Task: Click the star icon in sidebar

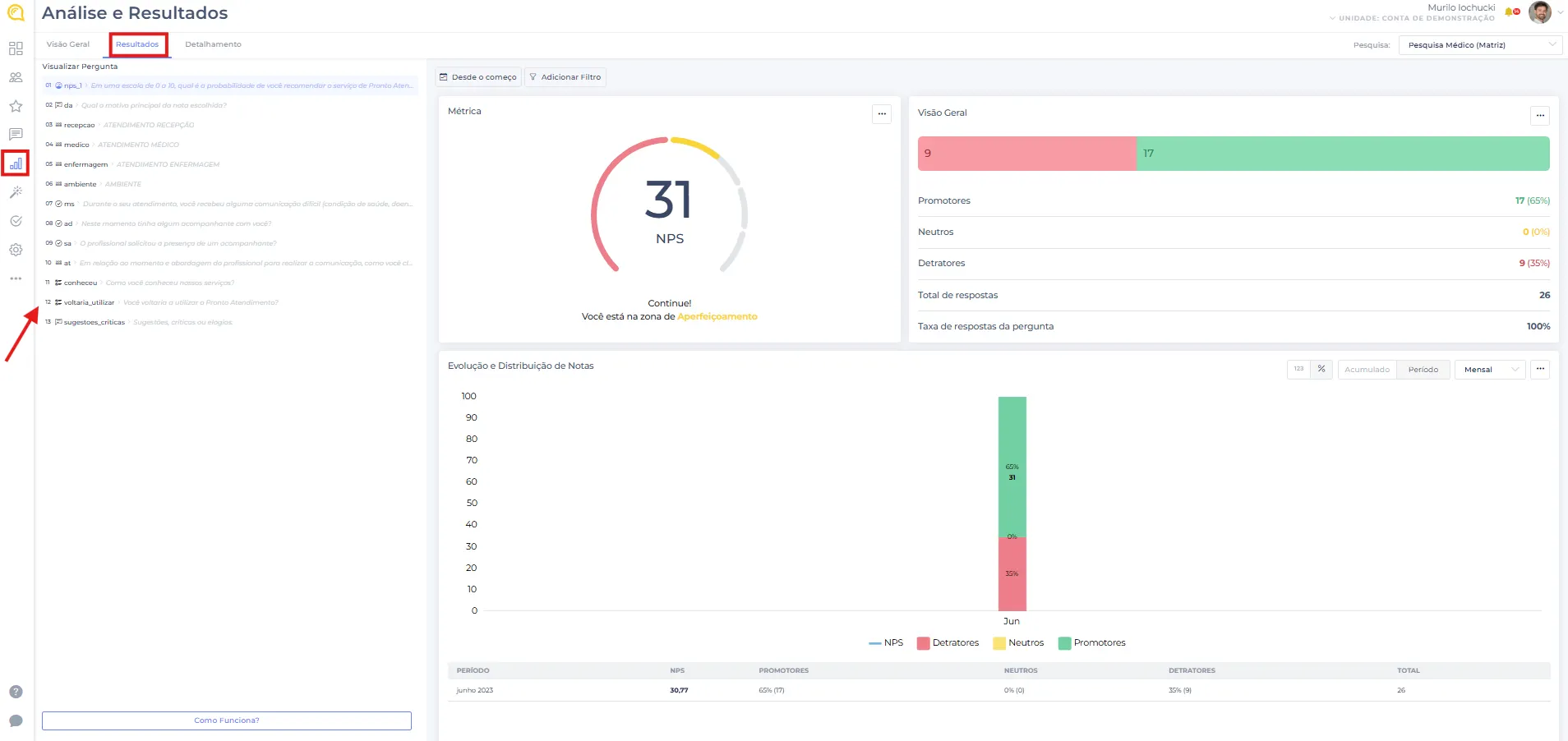Action: coord(16,106)
